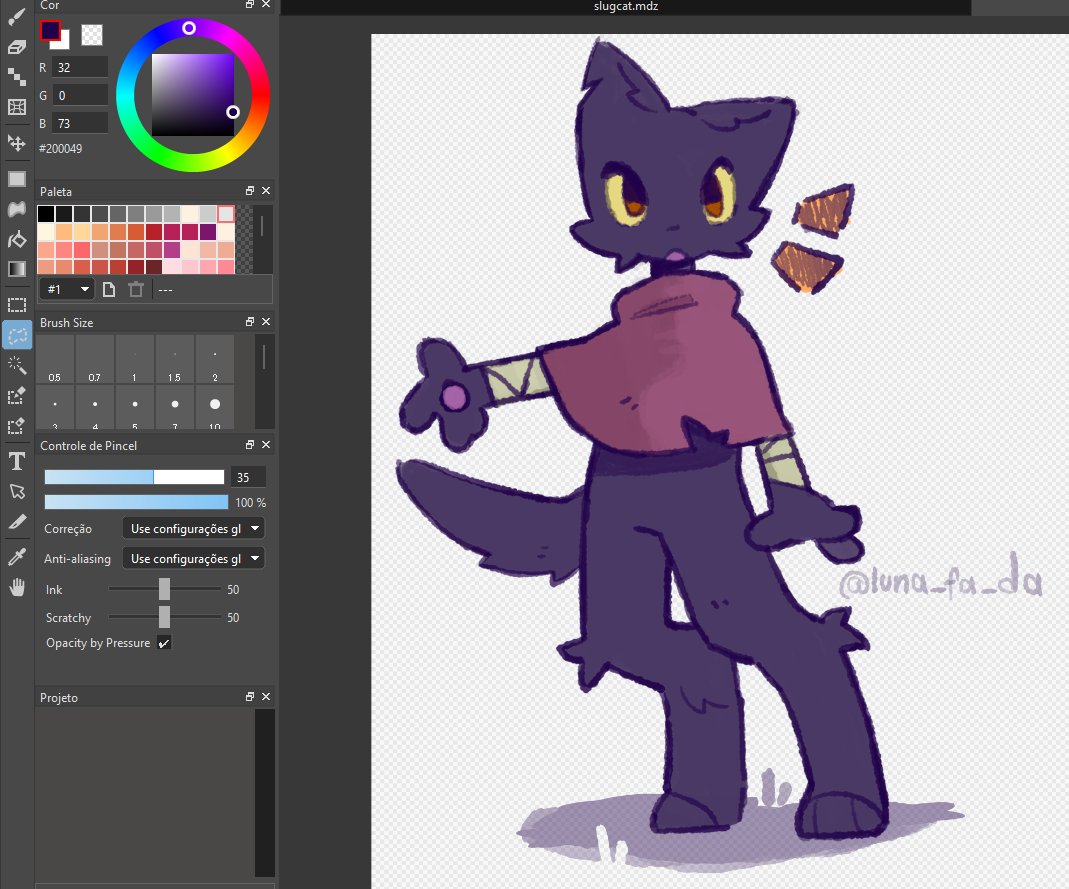Click the hue ring color wheel handle

[189, 28]
